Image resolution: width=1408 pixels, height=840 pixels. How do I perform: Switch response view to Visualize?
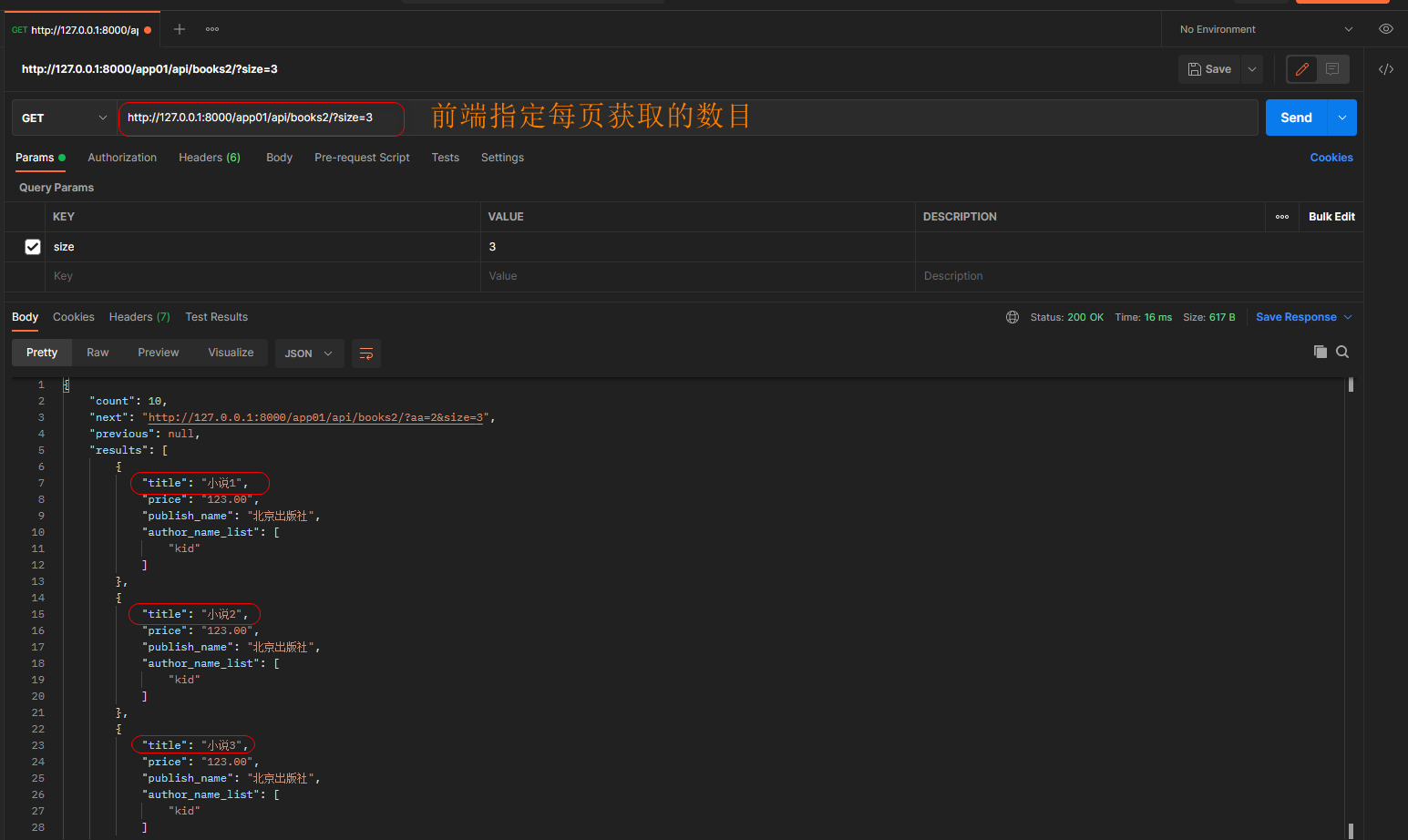231,353
